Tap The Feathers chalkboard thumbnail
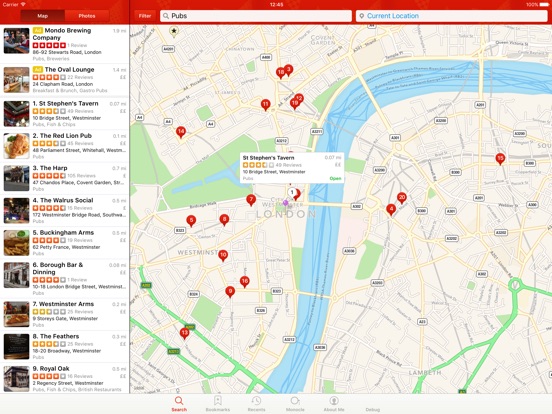 tap(17, 347)
